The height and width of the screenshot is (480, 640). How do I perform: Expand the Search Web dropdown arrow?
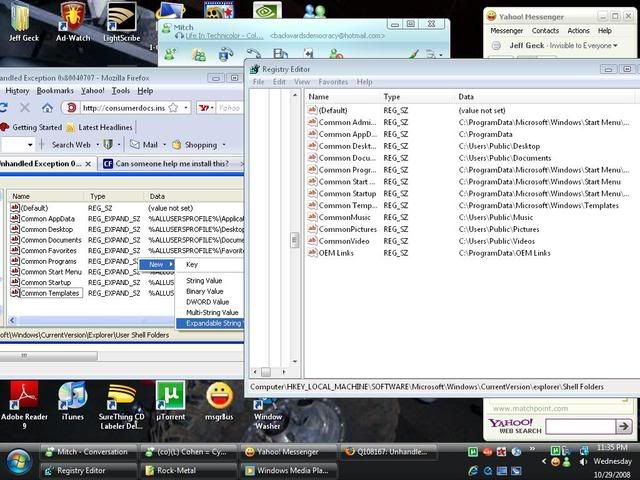(98, 144)
